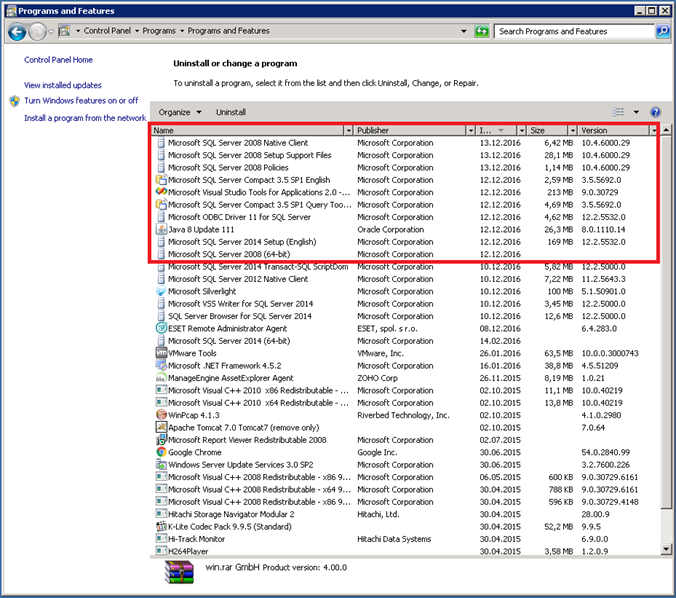
Task: Click the change view icon
Action: point(618,112)
